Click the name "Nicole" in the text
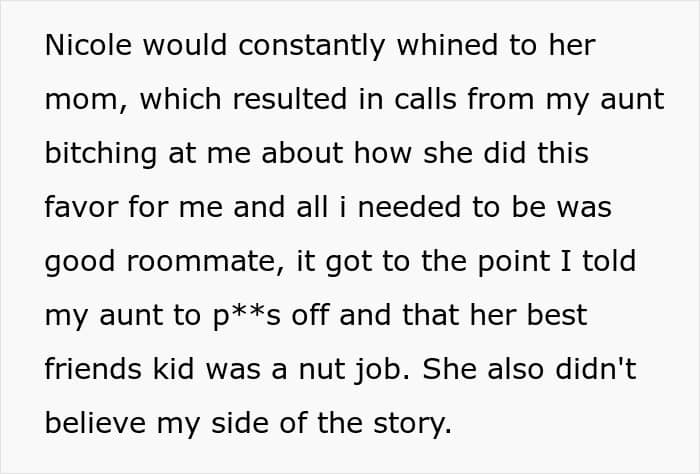 (83, 47)
